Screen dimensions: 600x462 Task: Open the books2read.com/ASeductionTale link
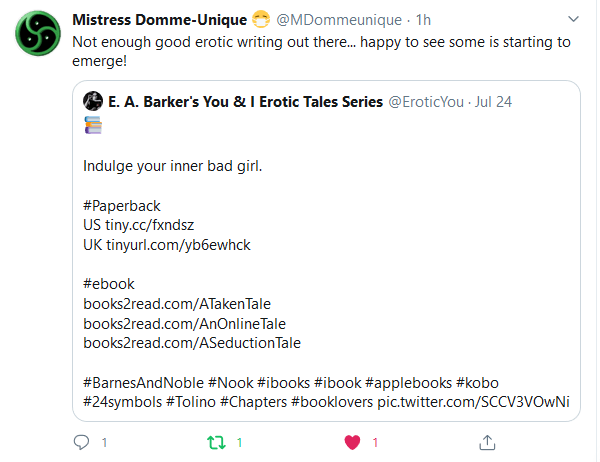tap(192, 343)
